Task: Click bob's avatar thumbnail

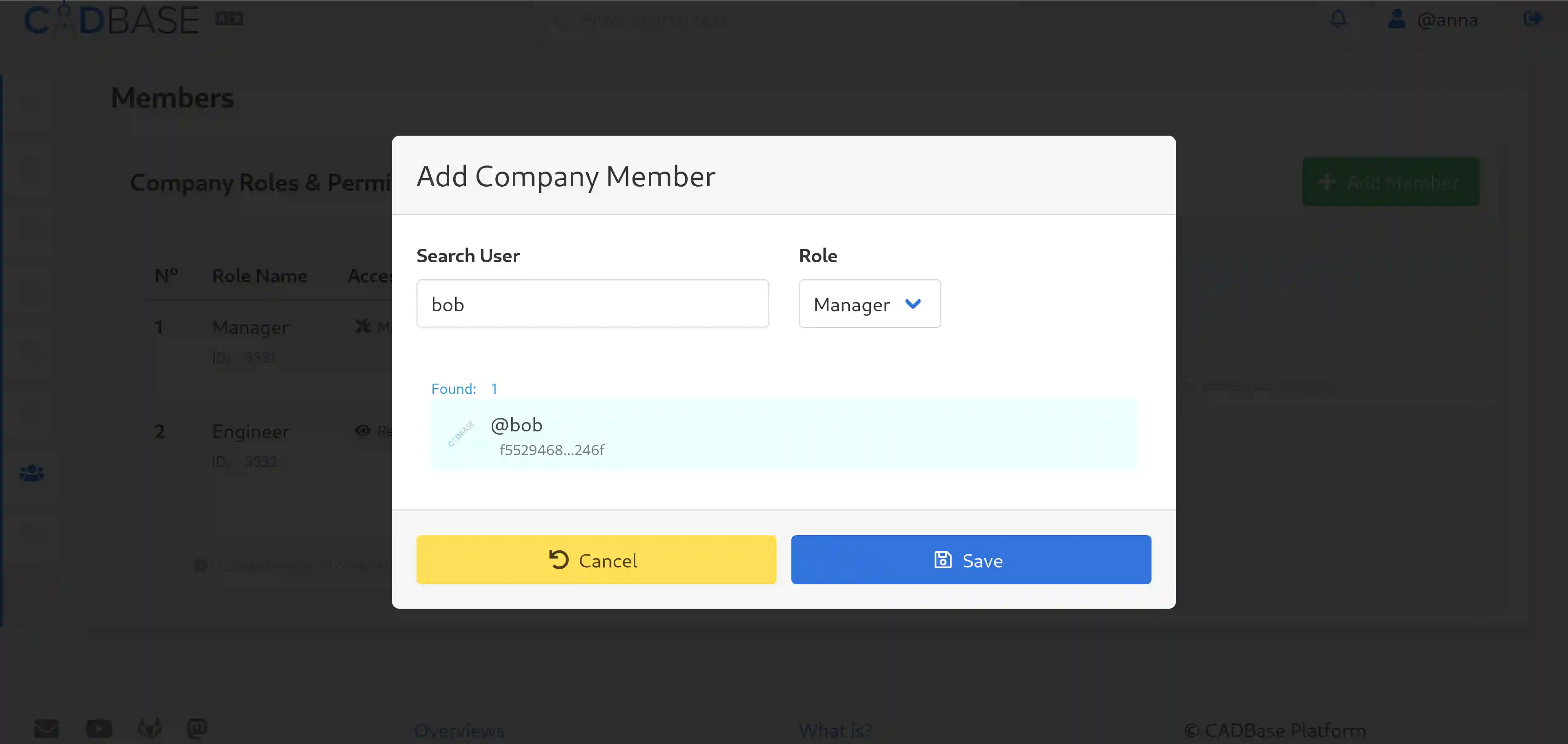Action: point(461,433)
